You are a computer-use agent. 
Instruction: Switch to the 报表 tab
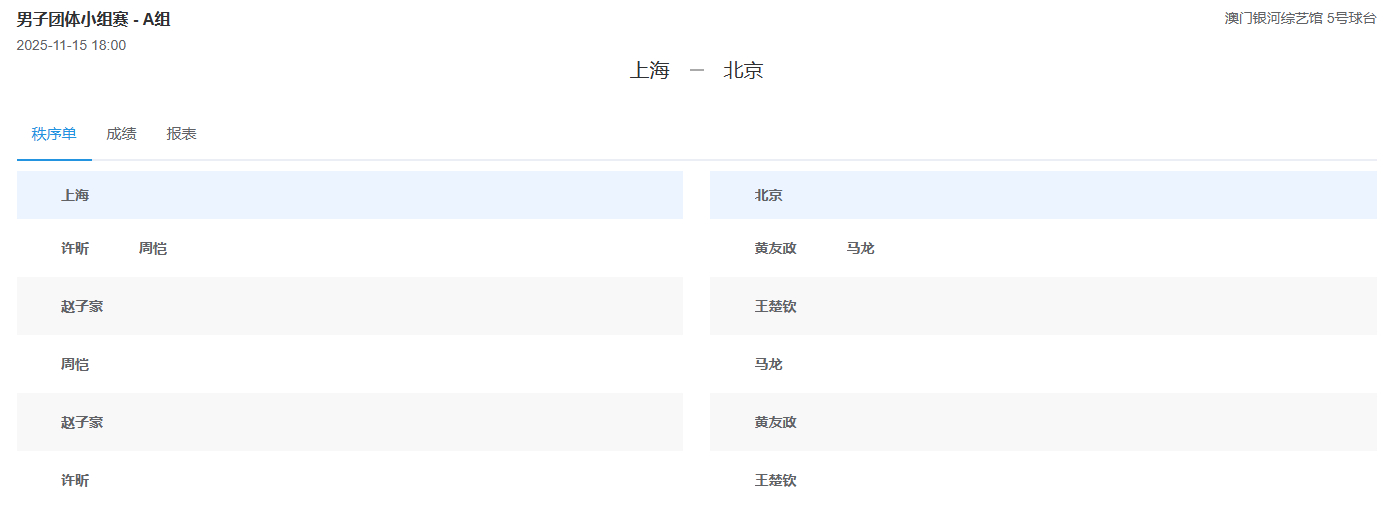click(x=181, y=134)
